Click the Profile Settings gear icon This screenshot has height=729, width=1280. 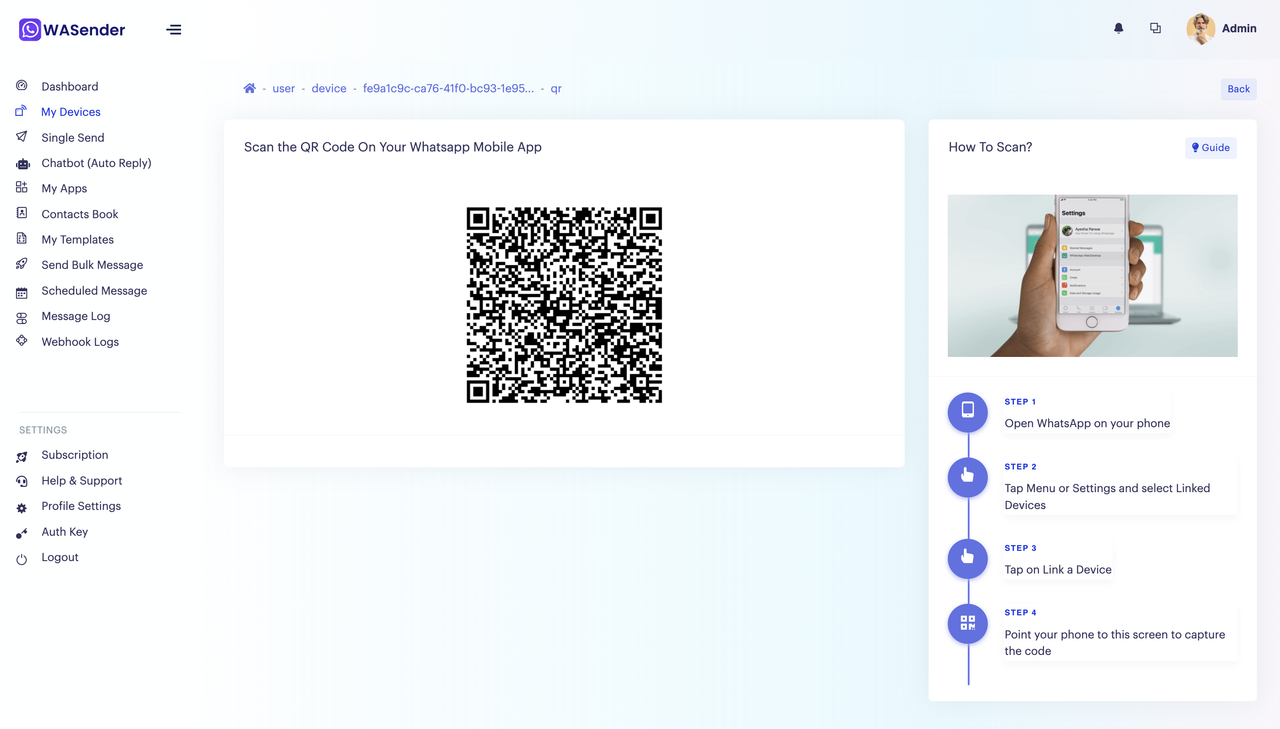click(x=22, y=507)
